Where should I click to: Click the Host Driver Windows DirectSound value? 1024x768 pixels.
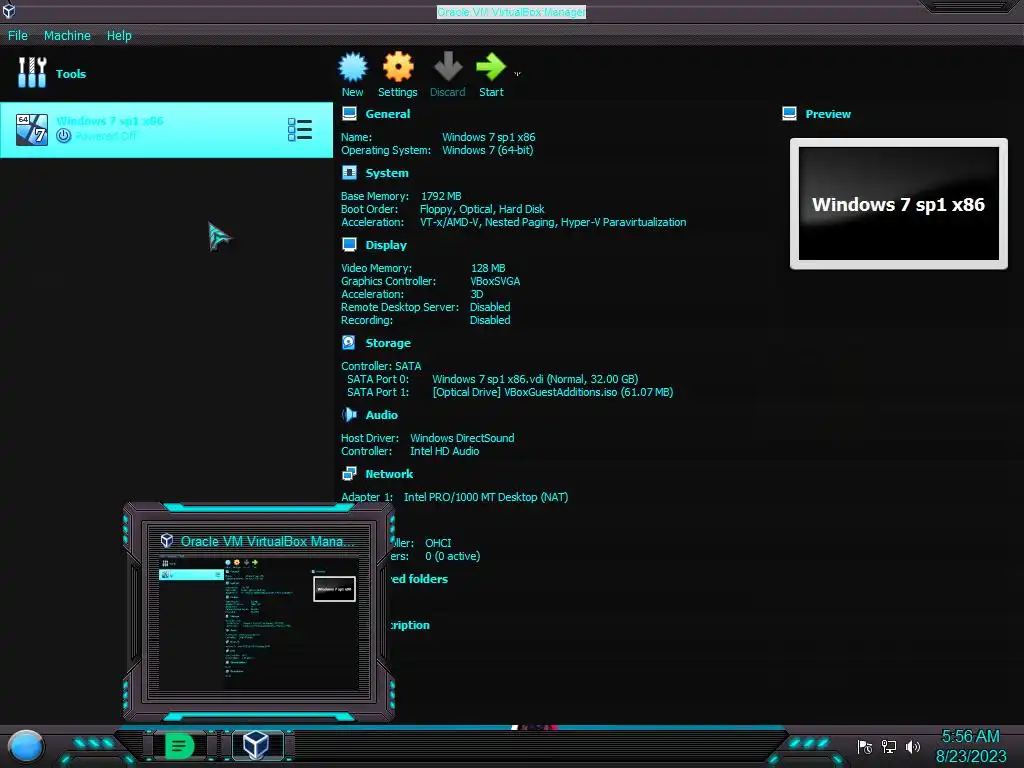(x=462, y=438)
